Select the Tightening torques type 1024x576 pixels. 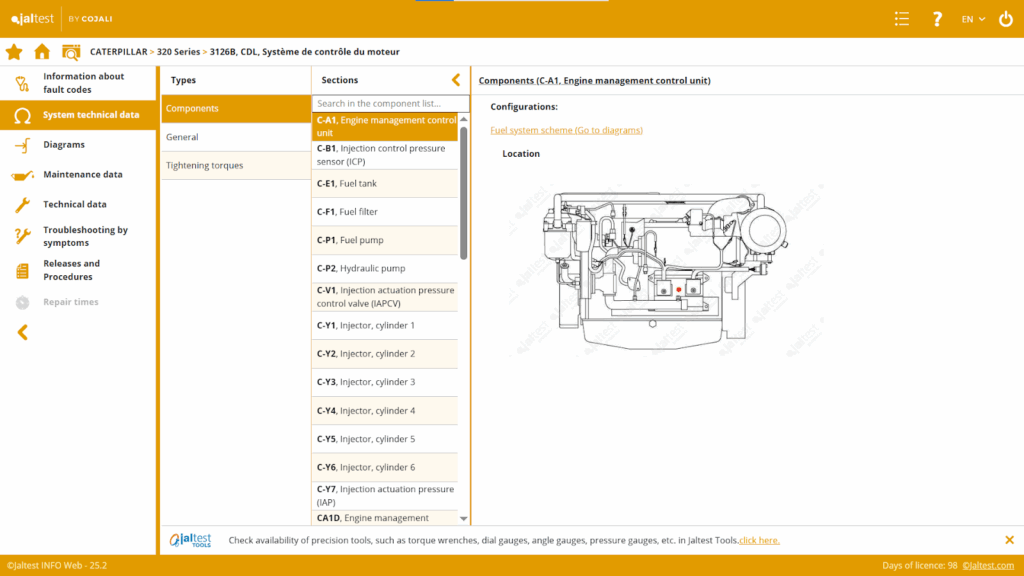coord(204,165)
